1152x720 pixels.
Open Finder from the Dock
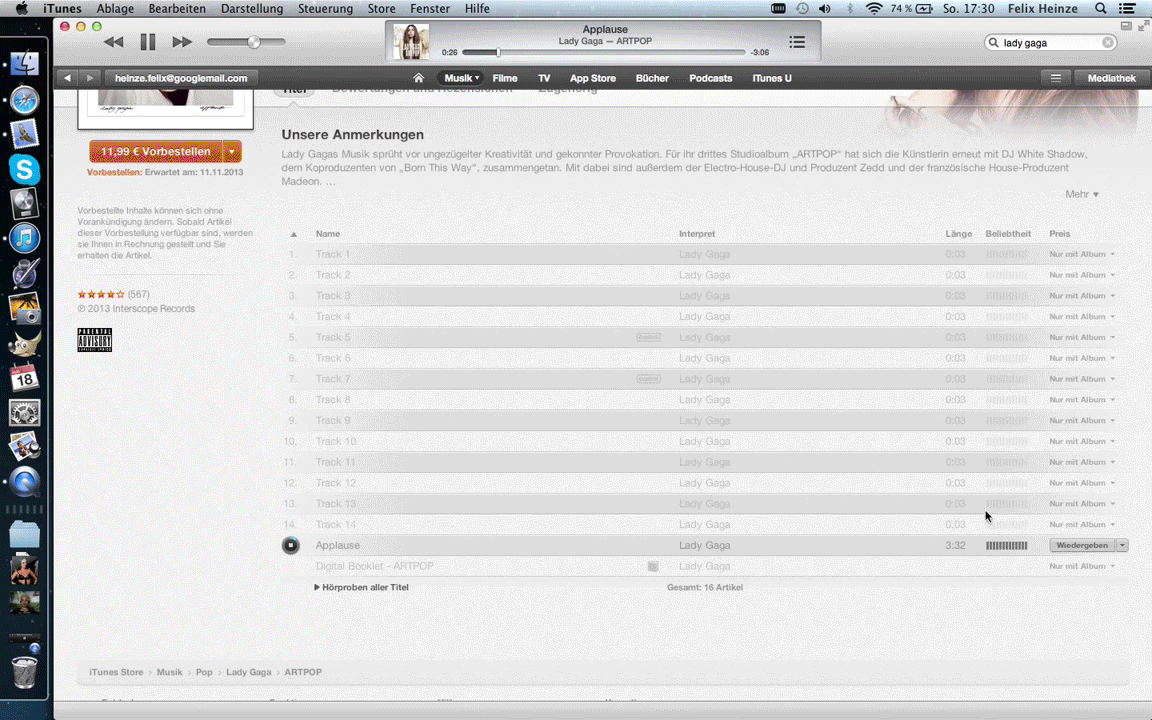(x=24, y=64)
